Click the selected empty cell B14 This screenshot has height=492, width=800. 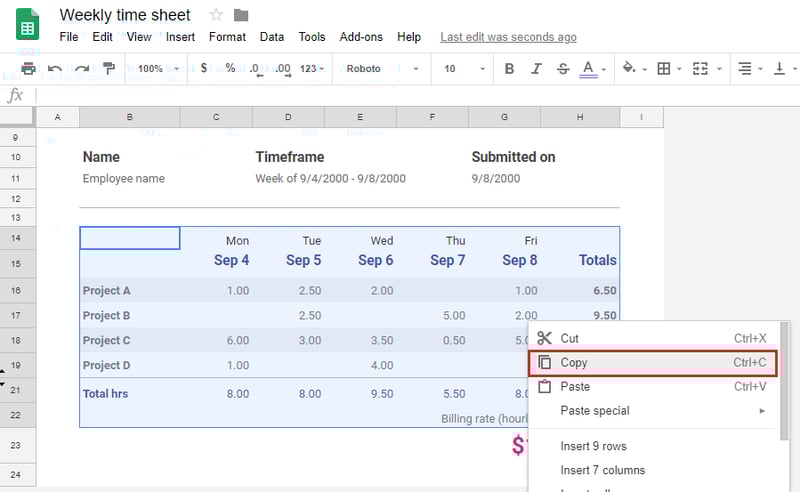pyautogui.click(x=130, y=238)
